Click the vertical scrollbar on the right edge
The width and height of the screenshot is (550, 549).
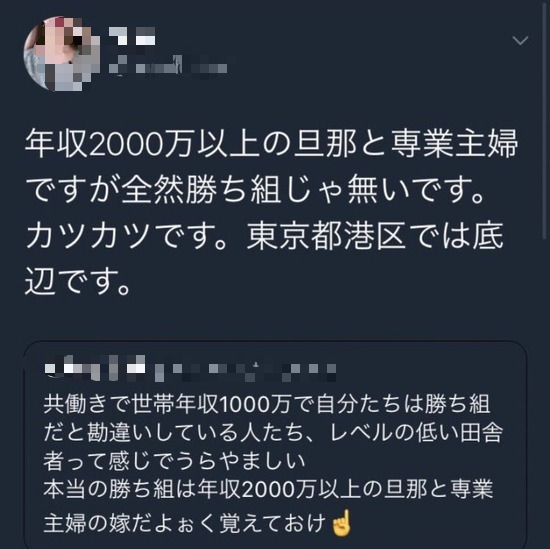click(x=546, y=119)
